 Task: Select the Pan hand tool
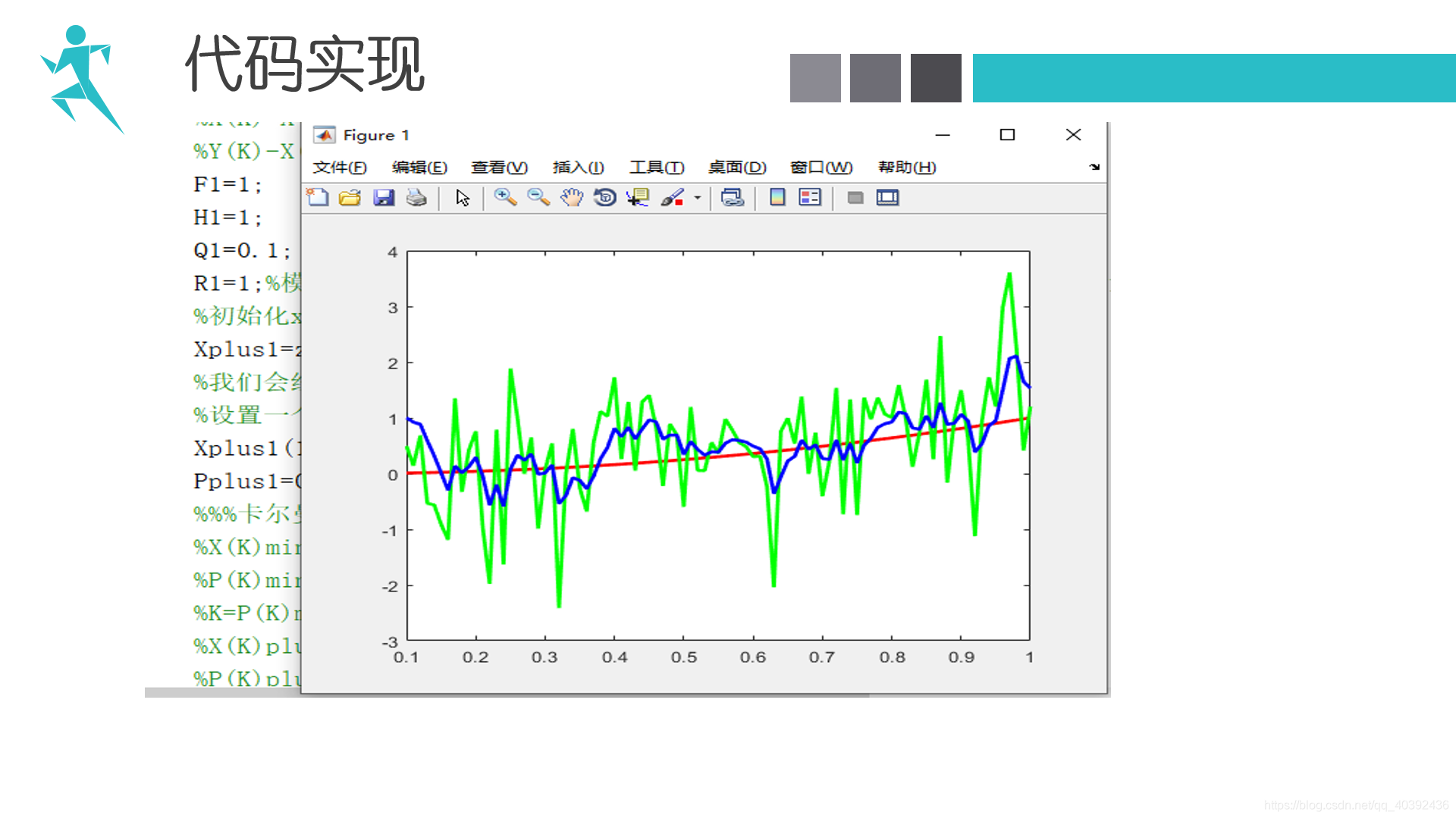click(572, 198)
